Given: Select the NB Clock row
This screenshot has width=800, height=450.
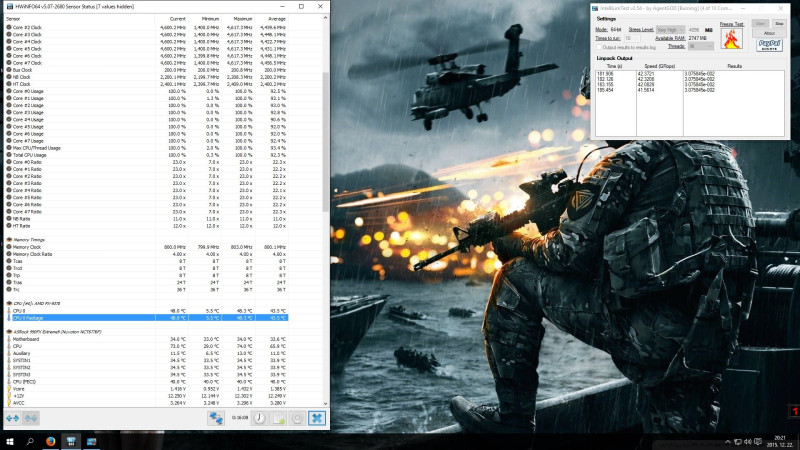Looking at the screenshot, I should (146, 77).
